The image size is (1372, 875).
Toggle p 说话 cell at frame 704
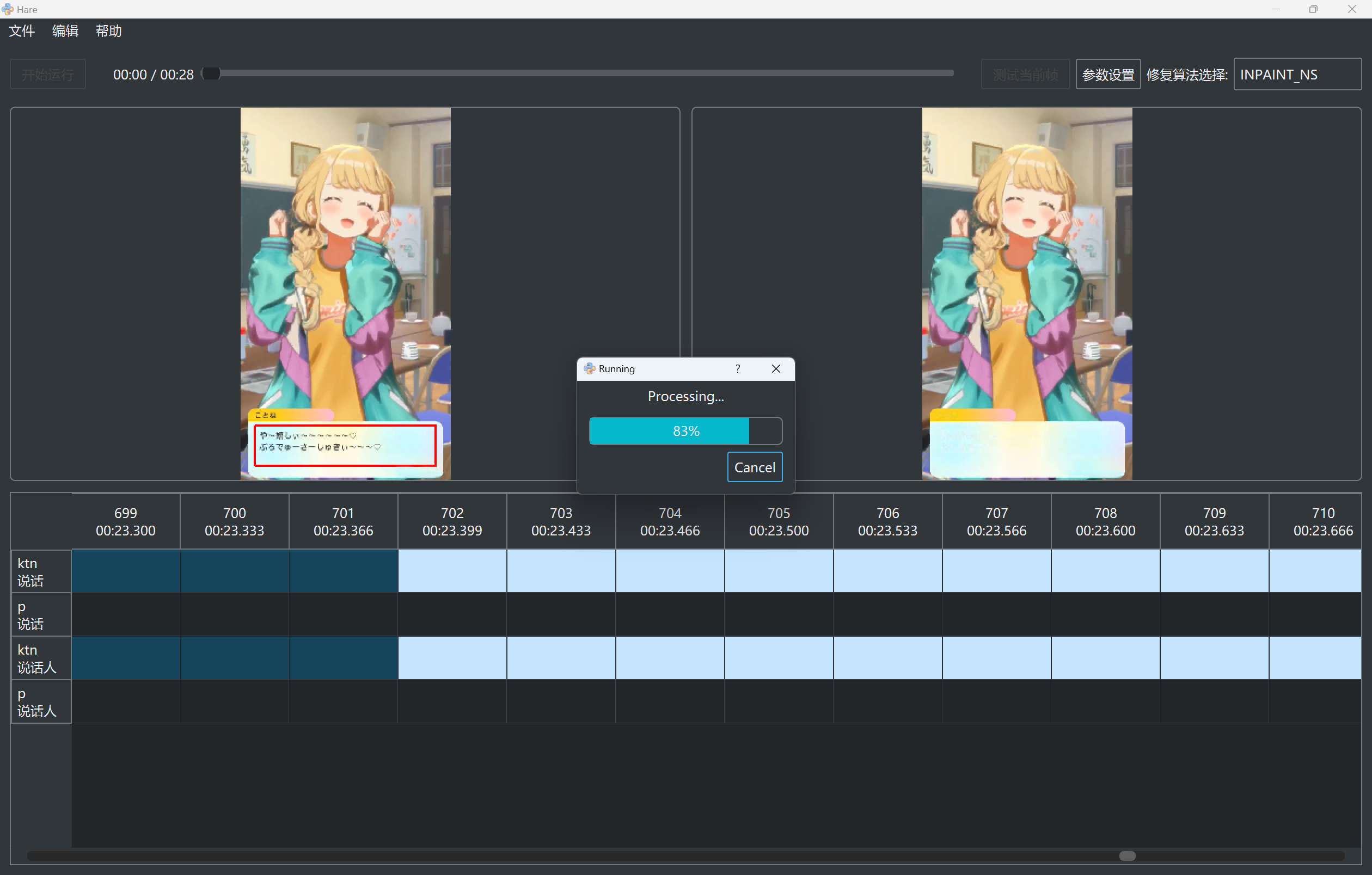coord(670,614)
